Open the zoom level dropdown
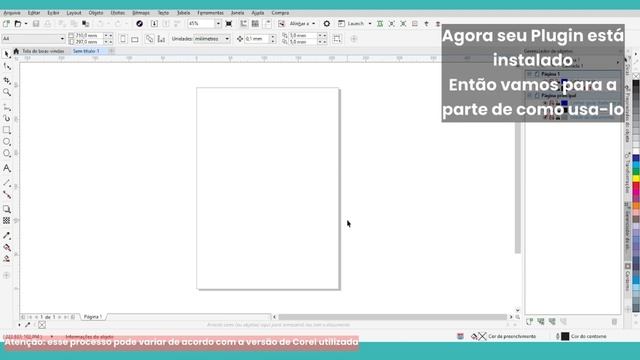 (x=218, y=24)
